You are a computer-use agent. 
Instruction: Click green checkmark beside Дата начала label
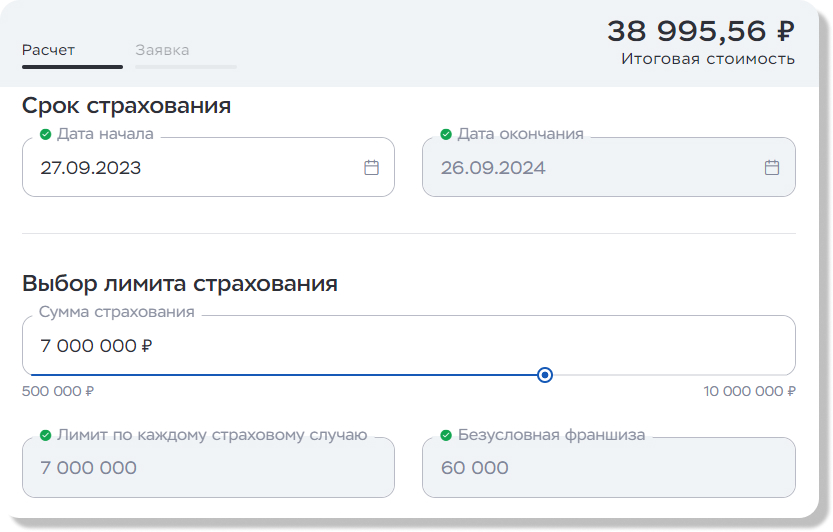[45, 134]
